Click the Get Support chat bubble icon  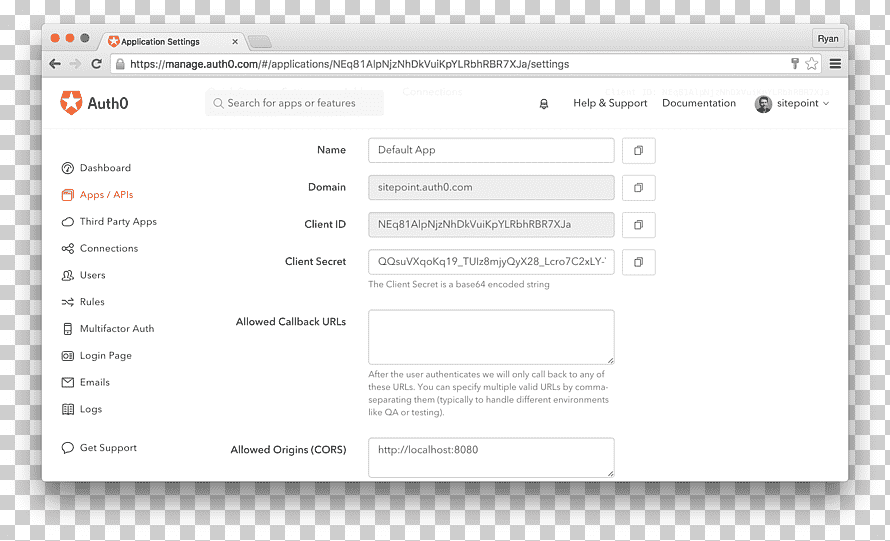[x=68, y=448]
